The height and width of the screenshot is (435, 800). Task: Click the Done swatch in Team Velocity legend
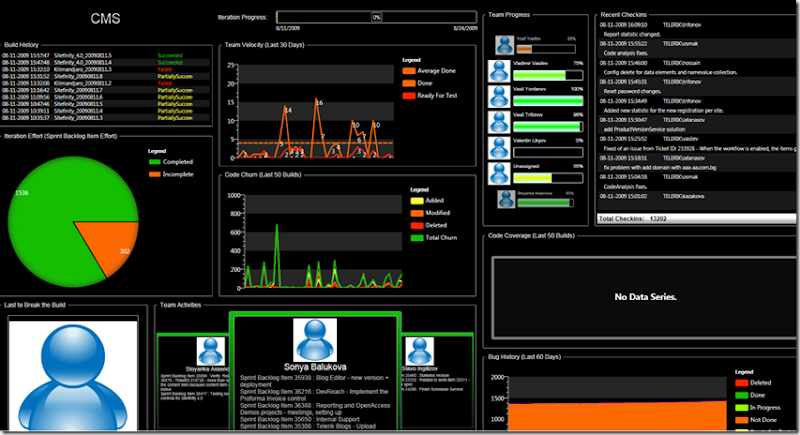409,83
